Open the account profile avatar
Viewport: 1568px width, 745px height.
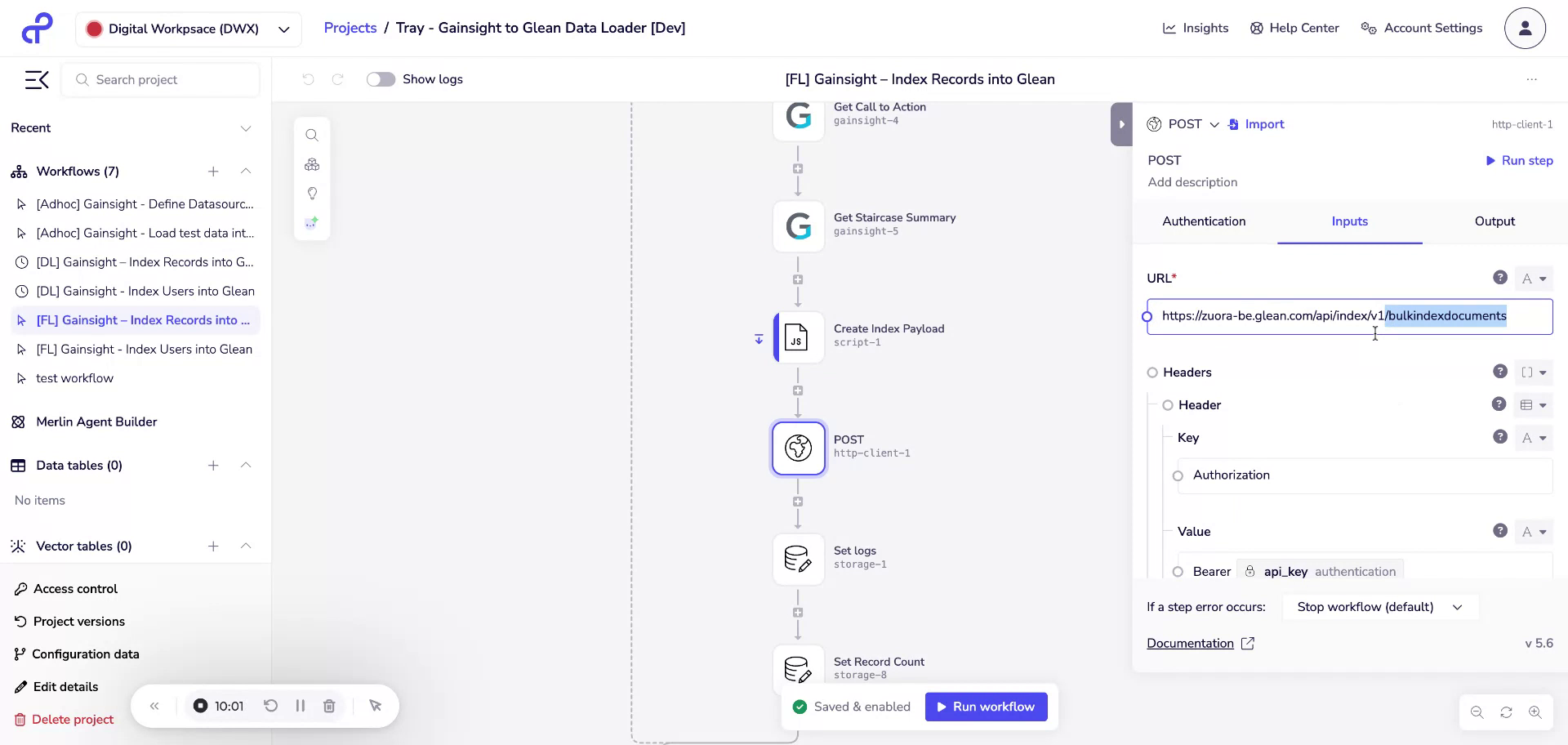tap(1524, 28)
